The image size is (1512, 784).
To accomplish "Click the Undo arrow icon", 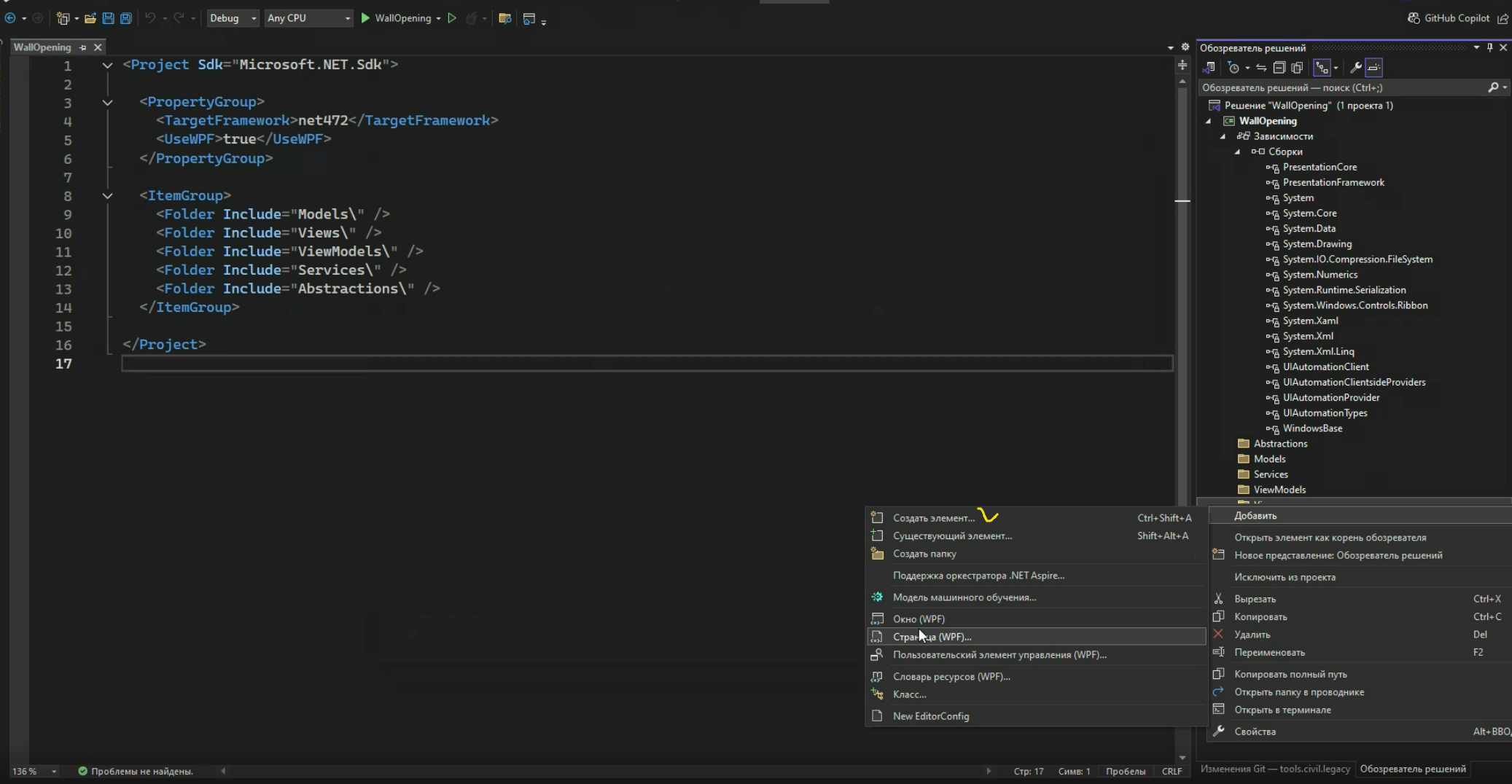I will click(150, 18).
